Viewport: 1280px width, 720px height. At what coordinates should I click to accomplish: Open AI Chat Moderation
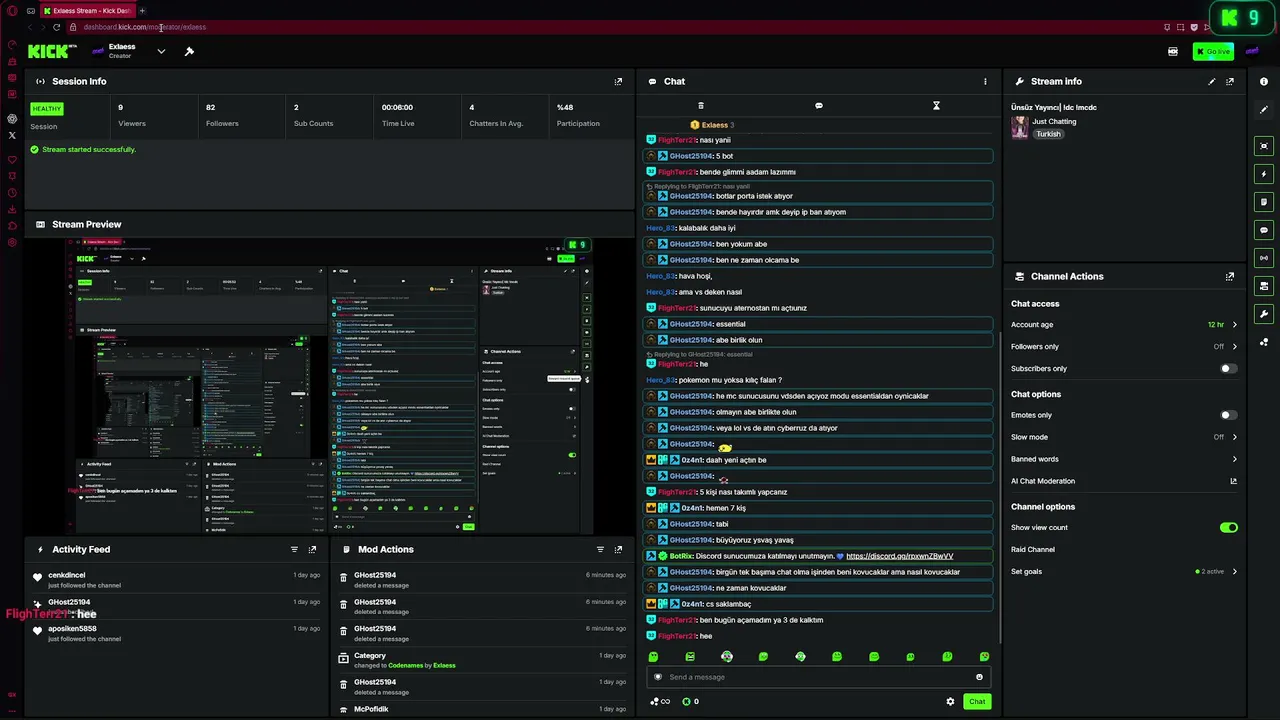tap(1124, 481)
